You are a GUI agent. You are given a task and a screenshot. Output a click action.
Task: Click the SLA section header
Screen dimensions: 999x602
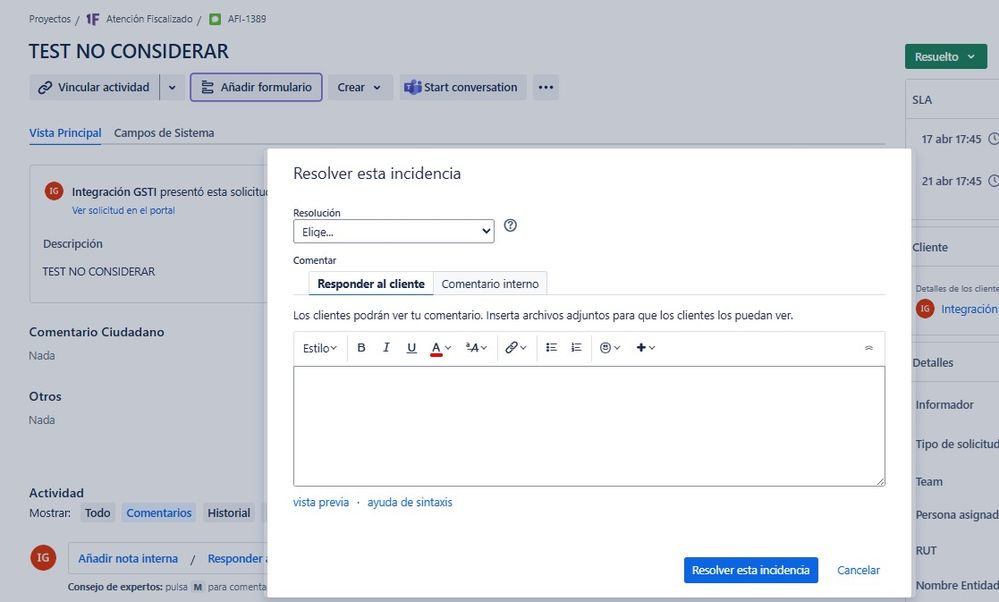(922, 100)
